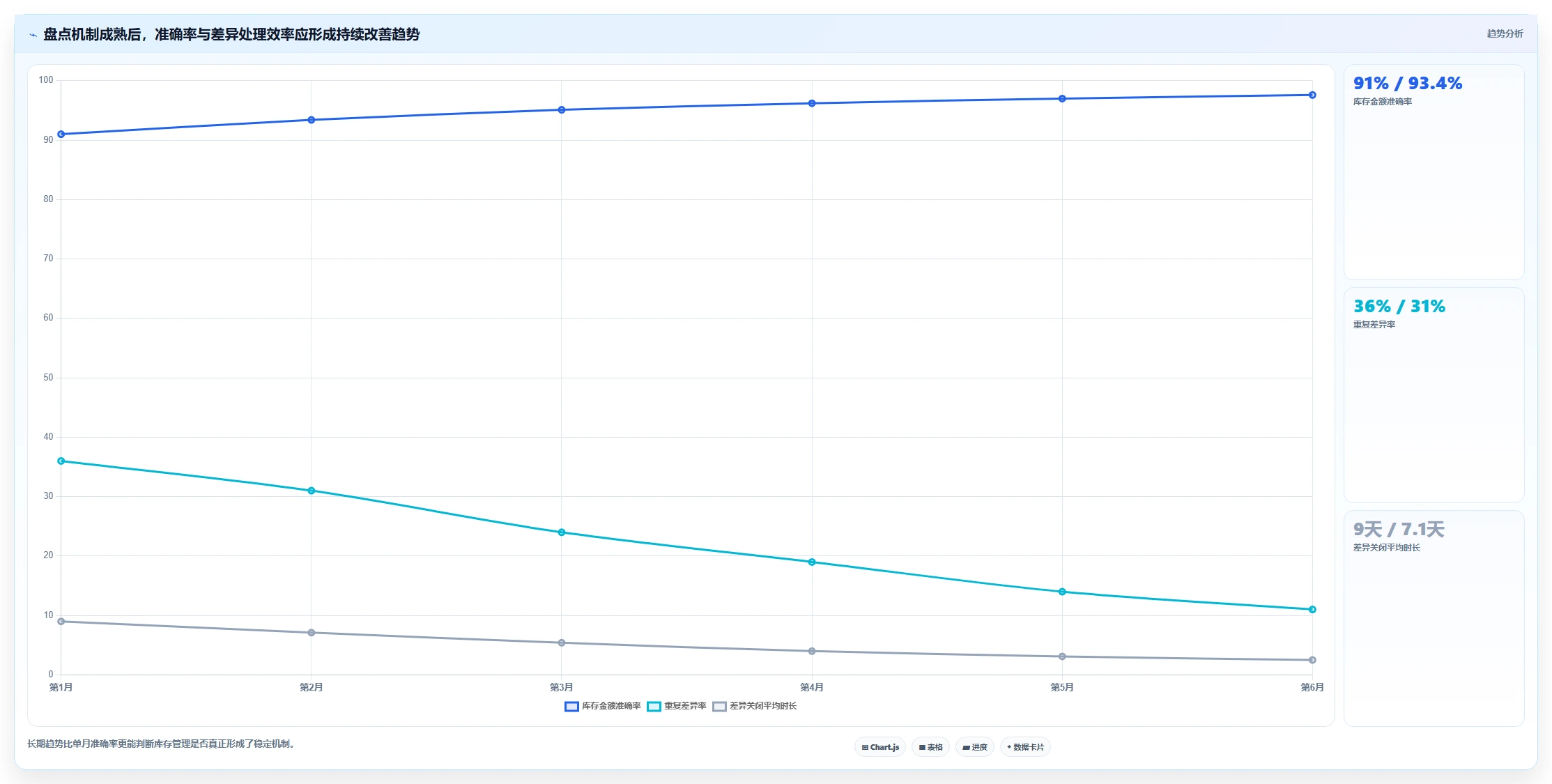Image resolution: width=1552 pixels, height=784 pixels.
Task: Switch to the 表格 pill
Action: (x=930, y=747)
